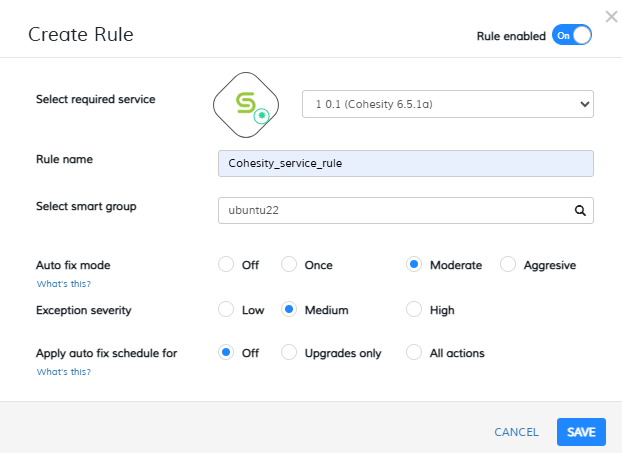Open What's this link under Auto fix mode

point(63,285)
